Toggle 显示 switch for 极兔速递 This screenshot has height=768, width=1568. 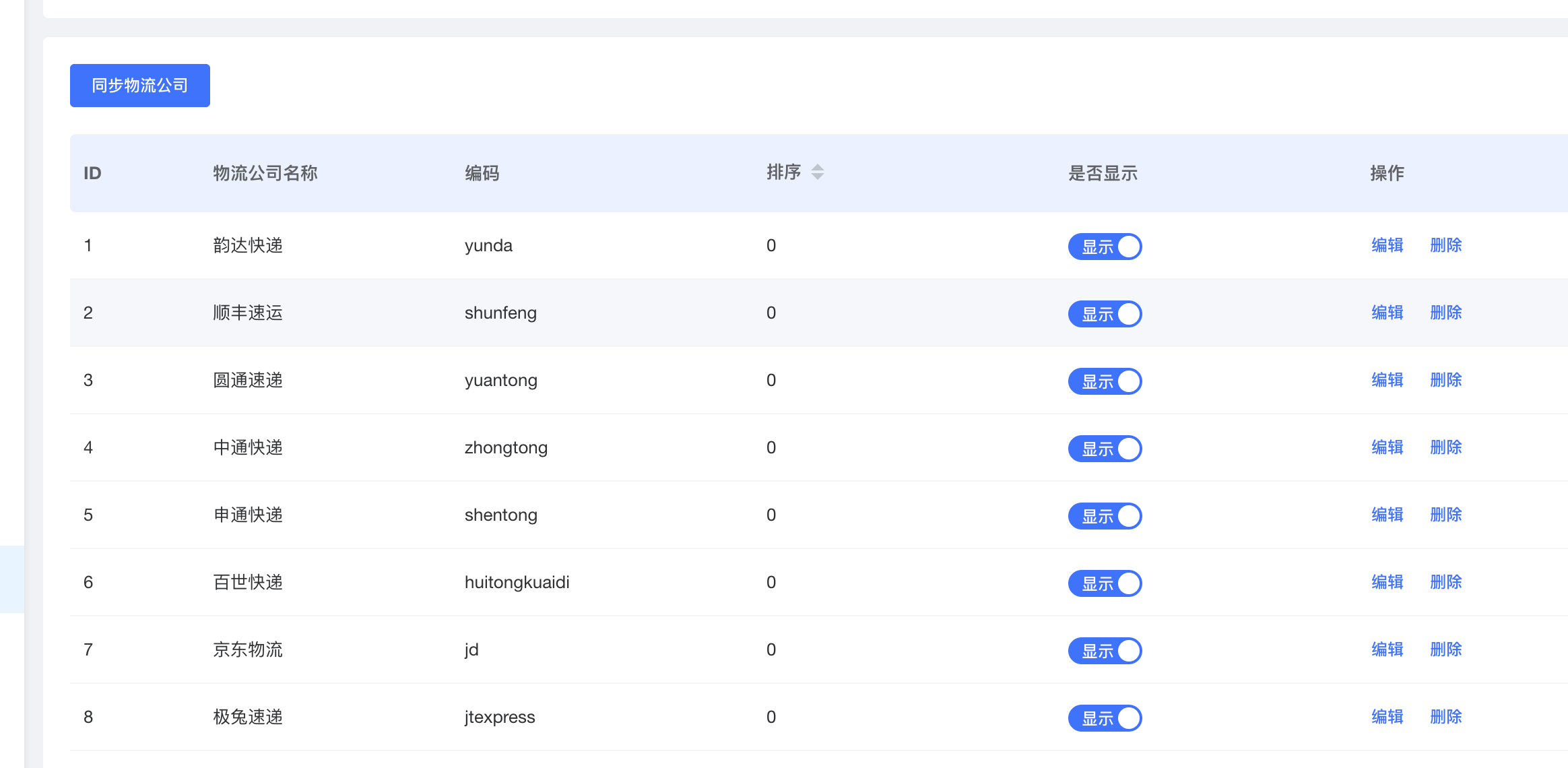coord(1105,718)
